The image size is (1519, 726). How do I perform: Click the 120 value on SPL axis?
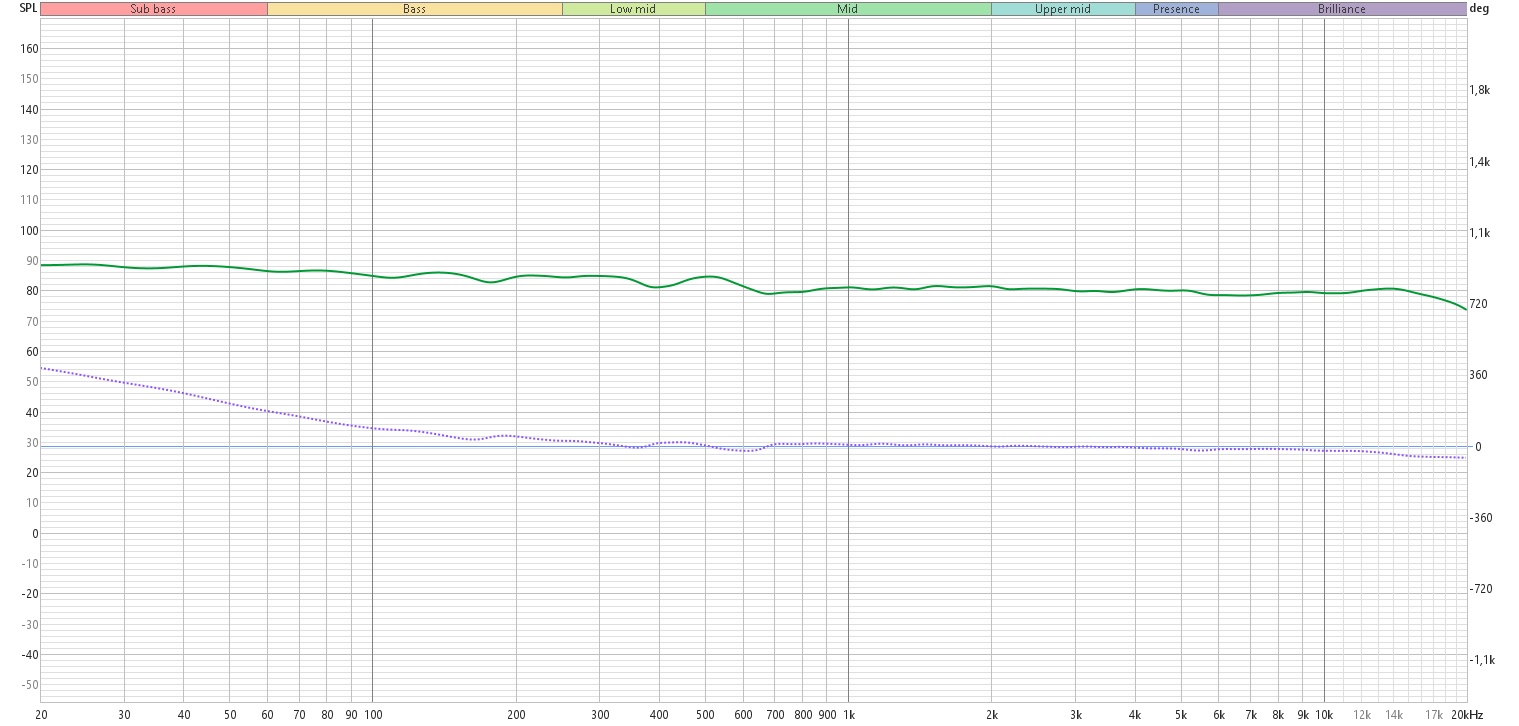coord(29,170)
